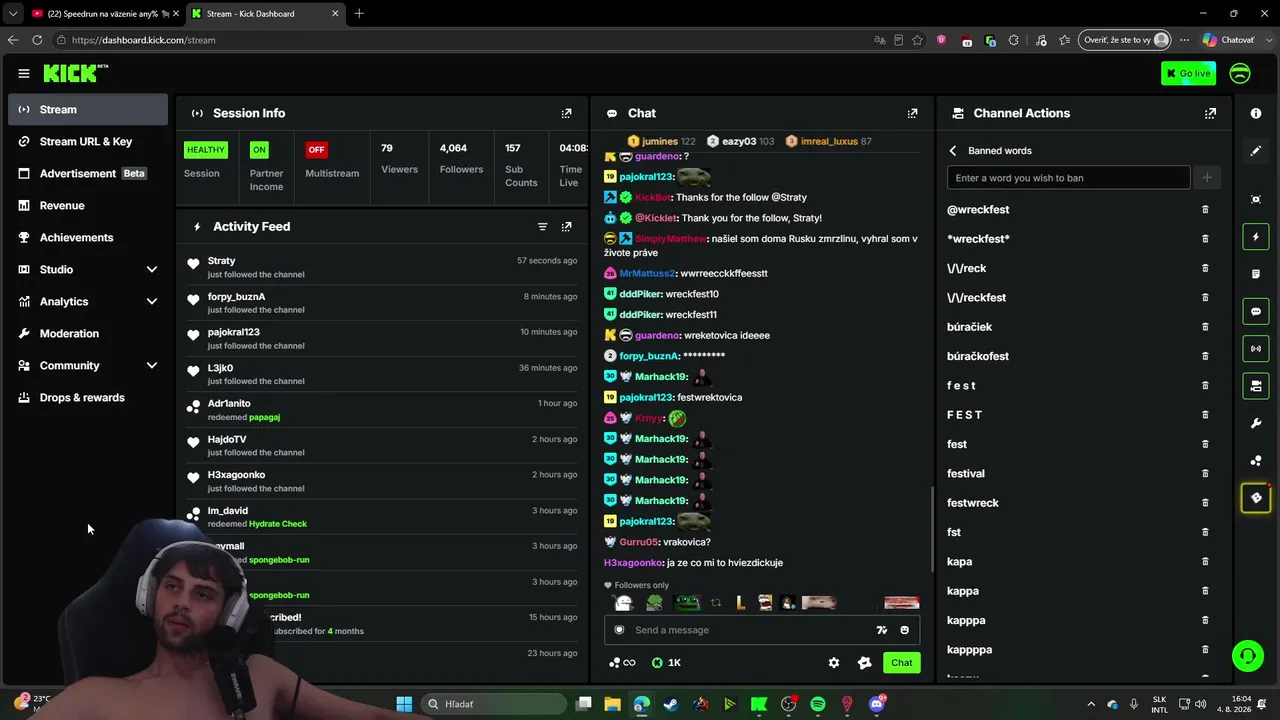This screenshot has width=1280, height=720.
Task: Remove "búračiek" from banned words
Action: tap(1205, 327)
